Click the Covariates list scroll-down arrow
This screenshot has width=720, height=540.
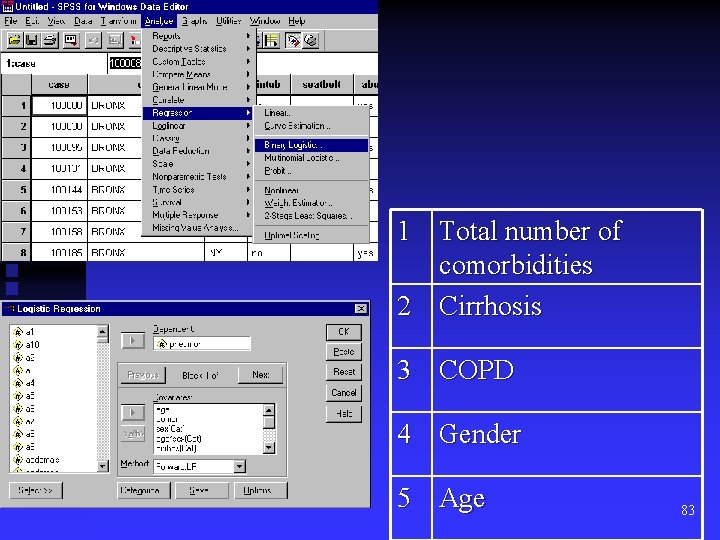(x=270, y=447)
